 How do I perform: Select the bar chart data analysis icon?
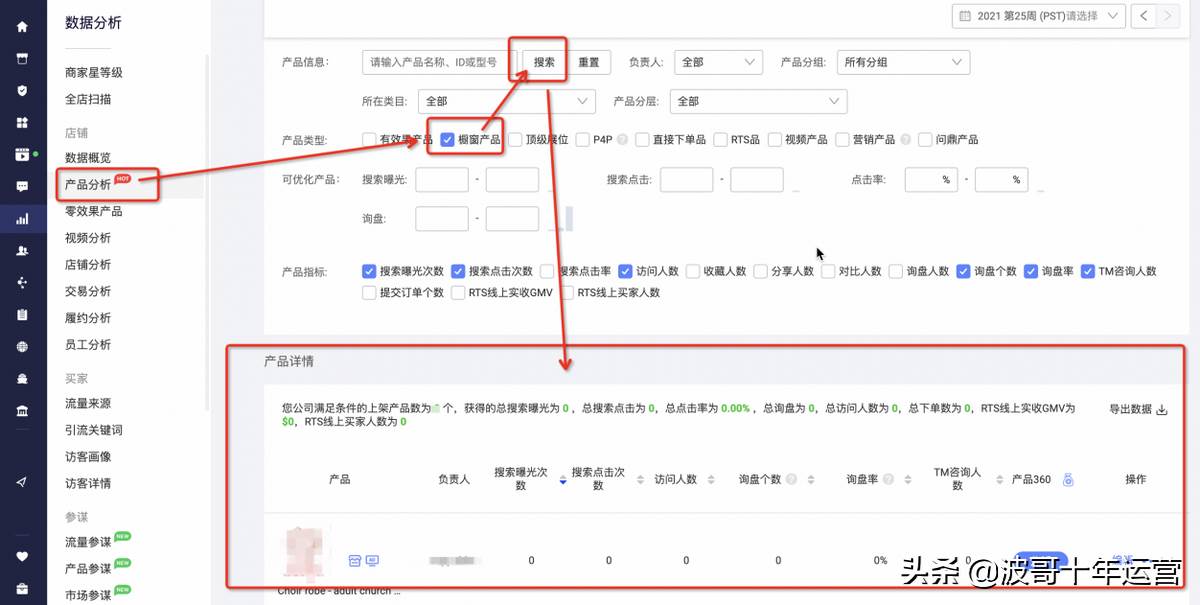coord(22,219)
